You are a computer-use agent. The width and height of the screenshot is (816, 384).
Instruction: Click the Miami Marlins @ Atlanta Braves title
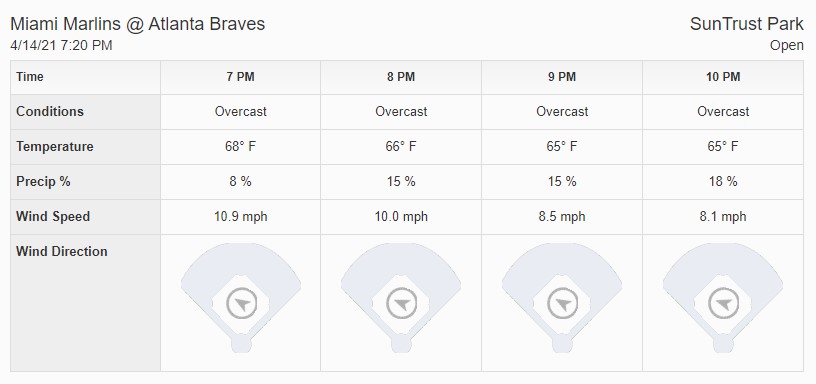coord(137,24)
